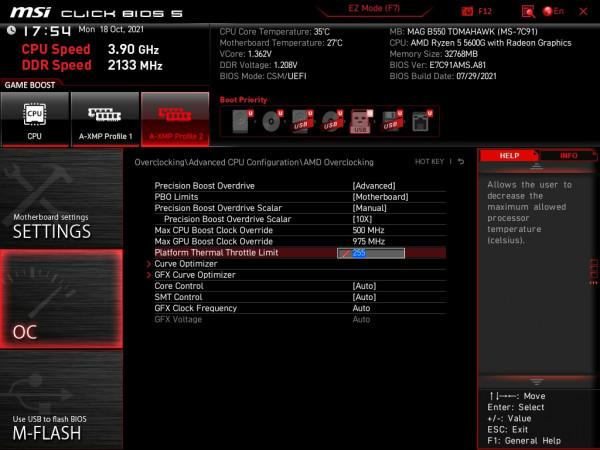Select the highlighted USB key boot device
Viewport: 600px width, 450px height.
pos(361,122)
